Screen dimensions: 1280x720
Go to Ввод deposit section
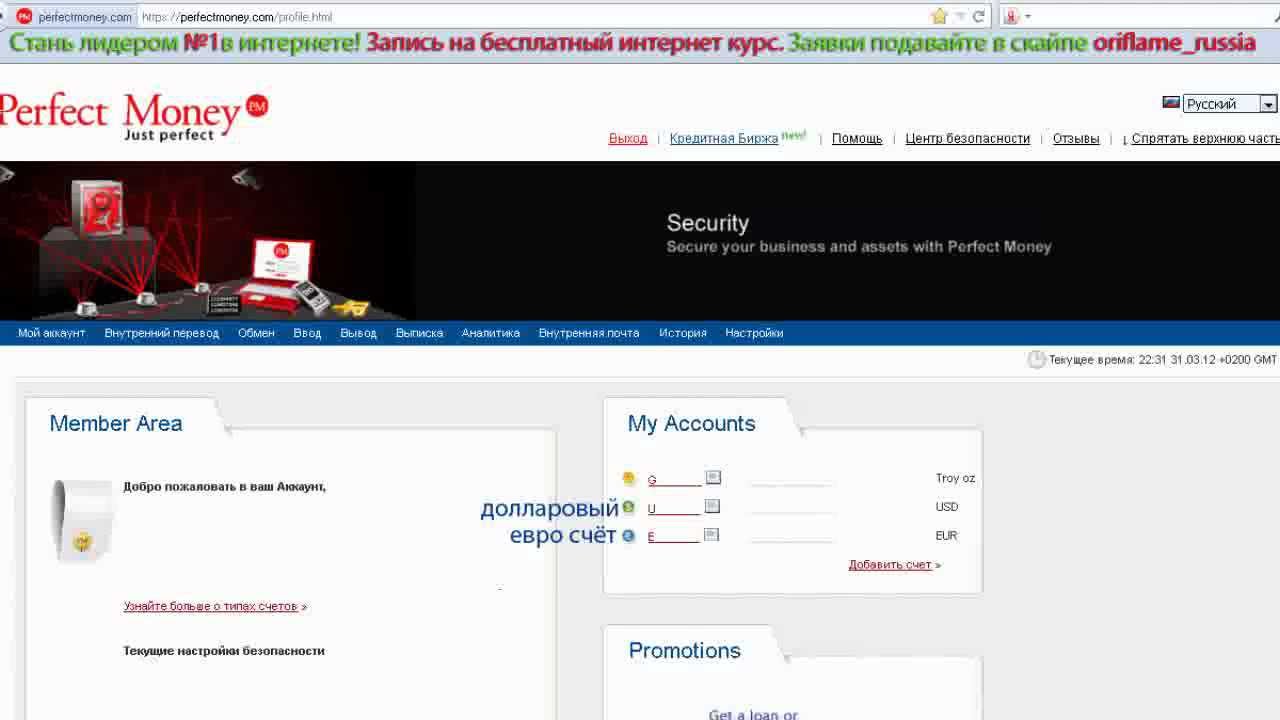[307, 333]
